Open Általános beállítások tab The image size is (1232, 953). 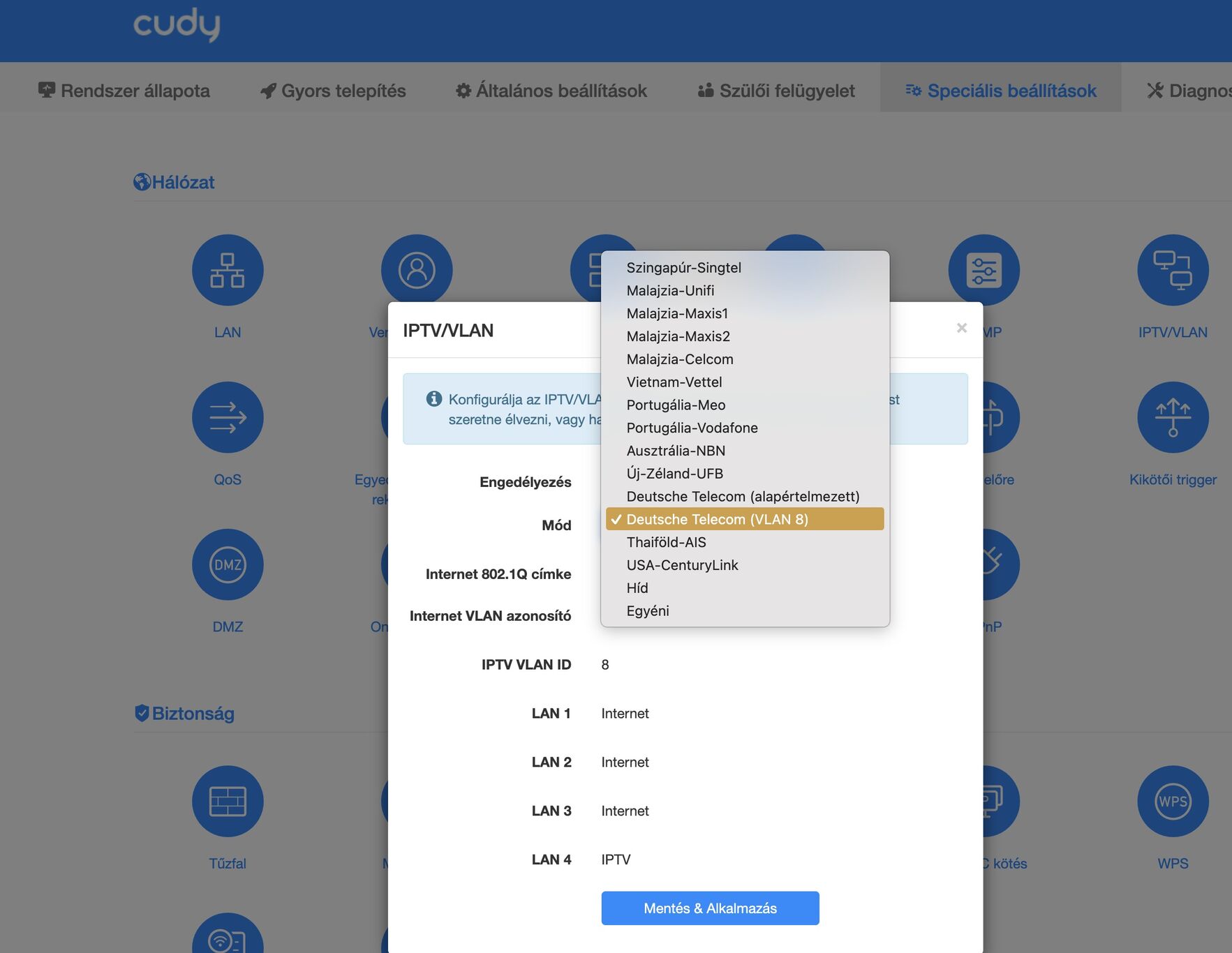[x=551, y=91]
